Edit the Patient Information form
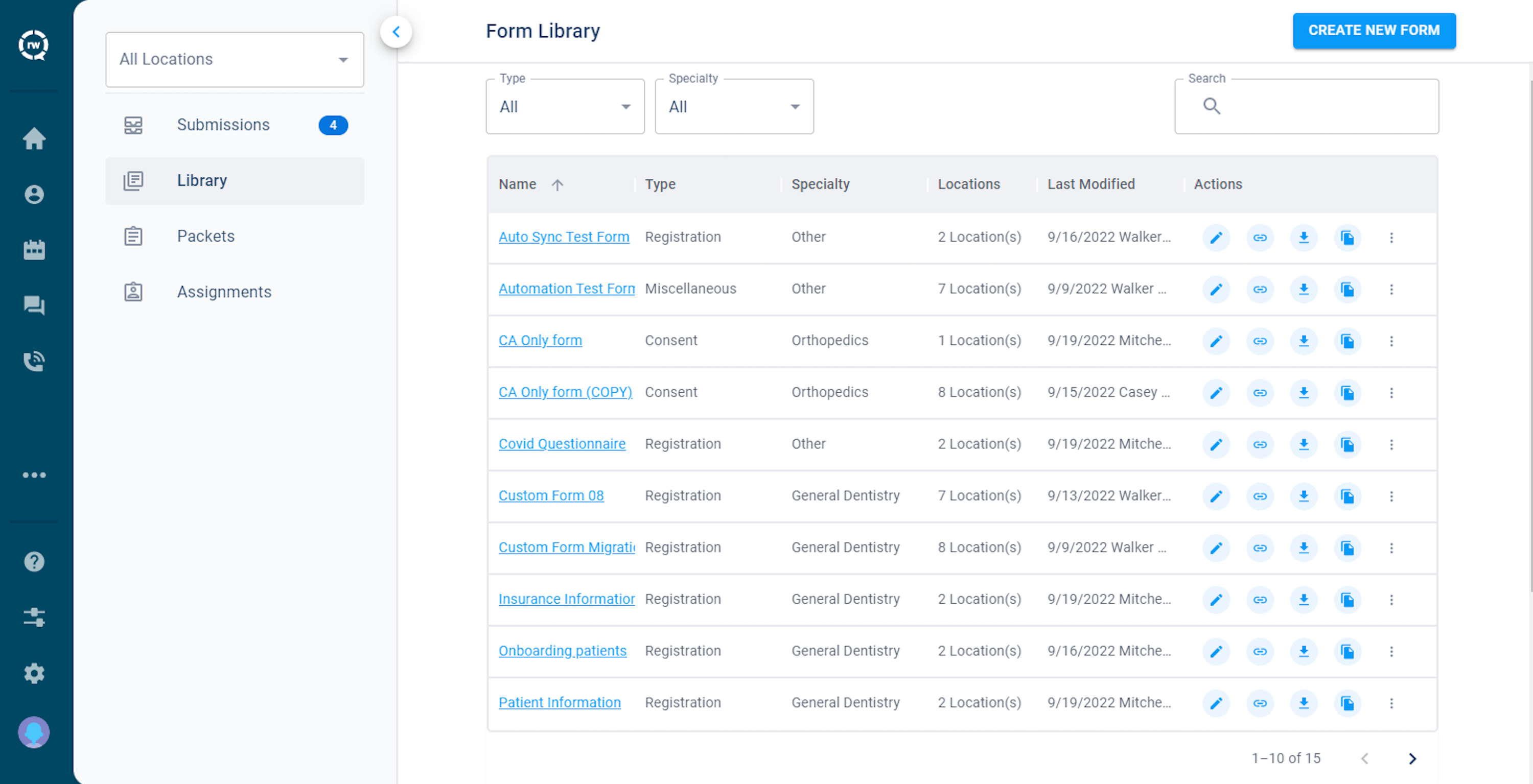 [1216, 704]
